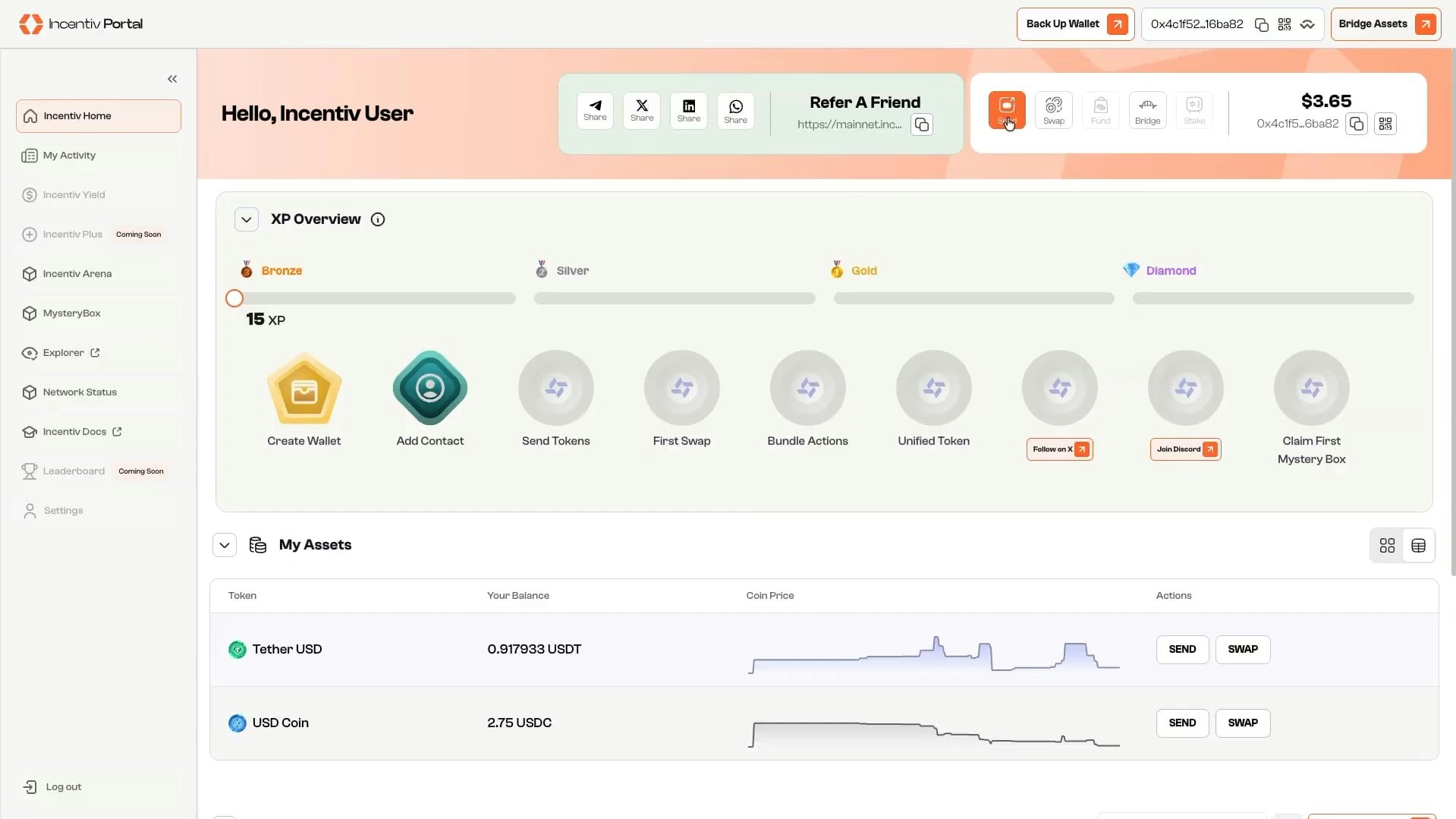Click the Bronze progress bar marker
The width and height of the screenshot is (1456, 819).
234,298
